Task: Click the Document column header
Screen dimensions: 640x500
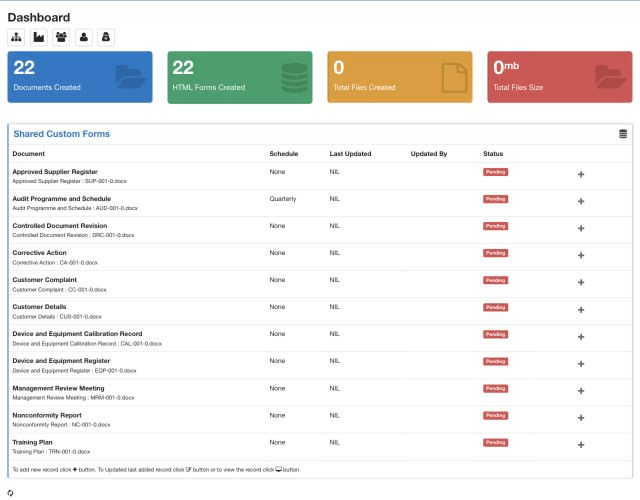Action: 29,154
